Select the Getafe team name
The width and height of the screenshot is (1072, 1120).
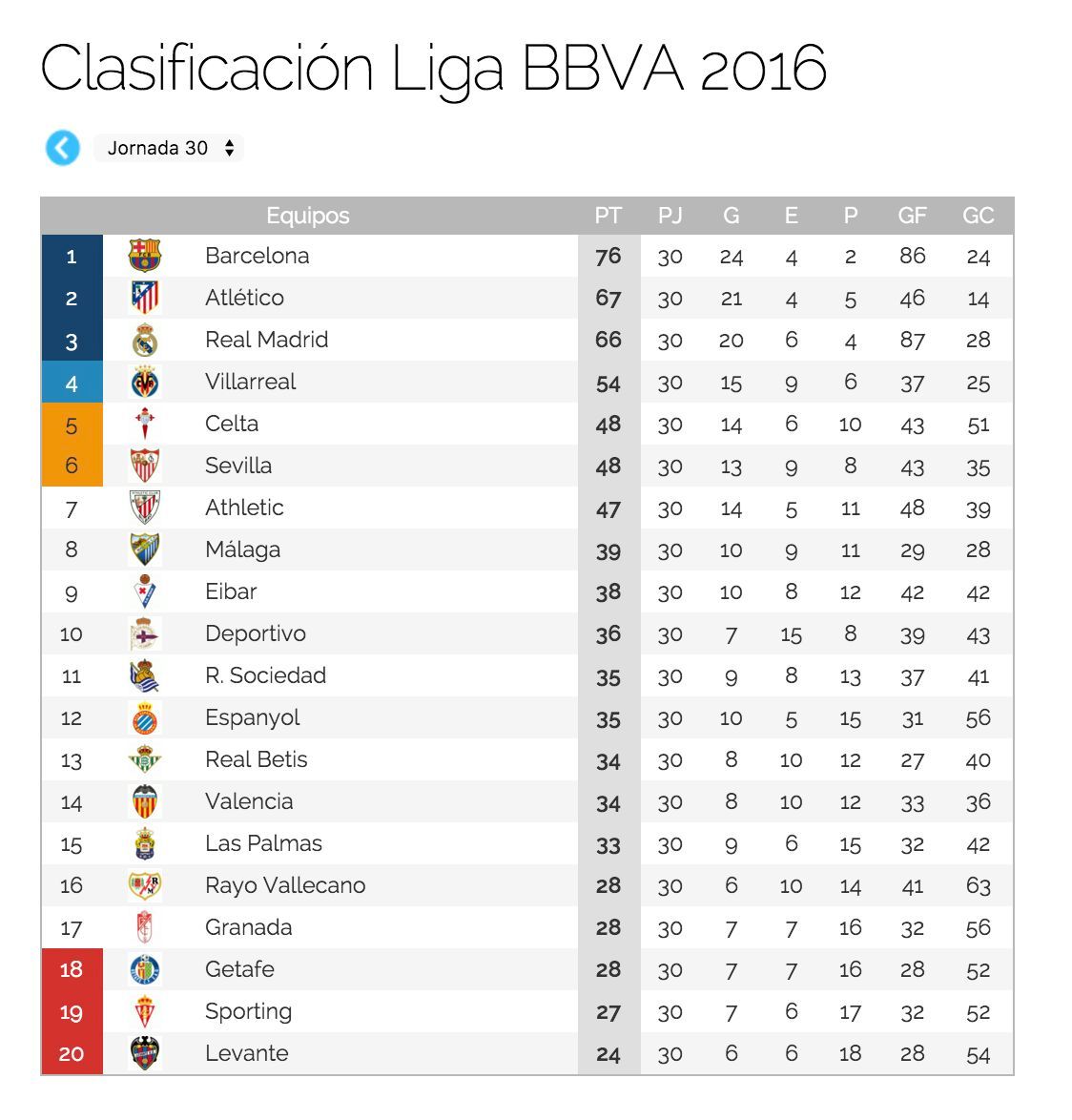(x=240, y=969)
